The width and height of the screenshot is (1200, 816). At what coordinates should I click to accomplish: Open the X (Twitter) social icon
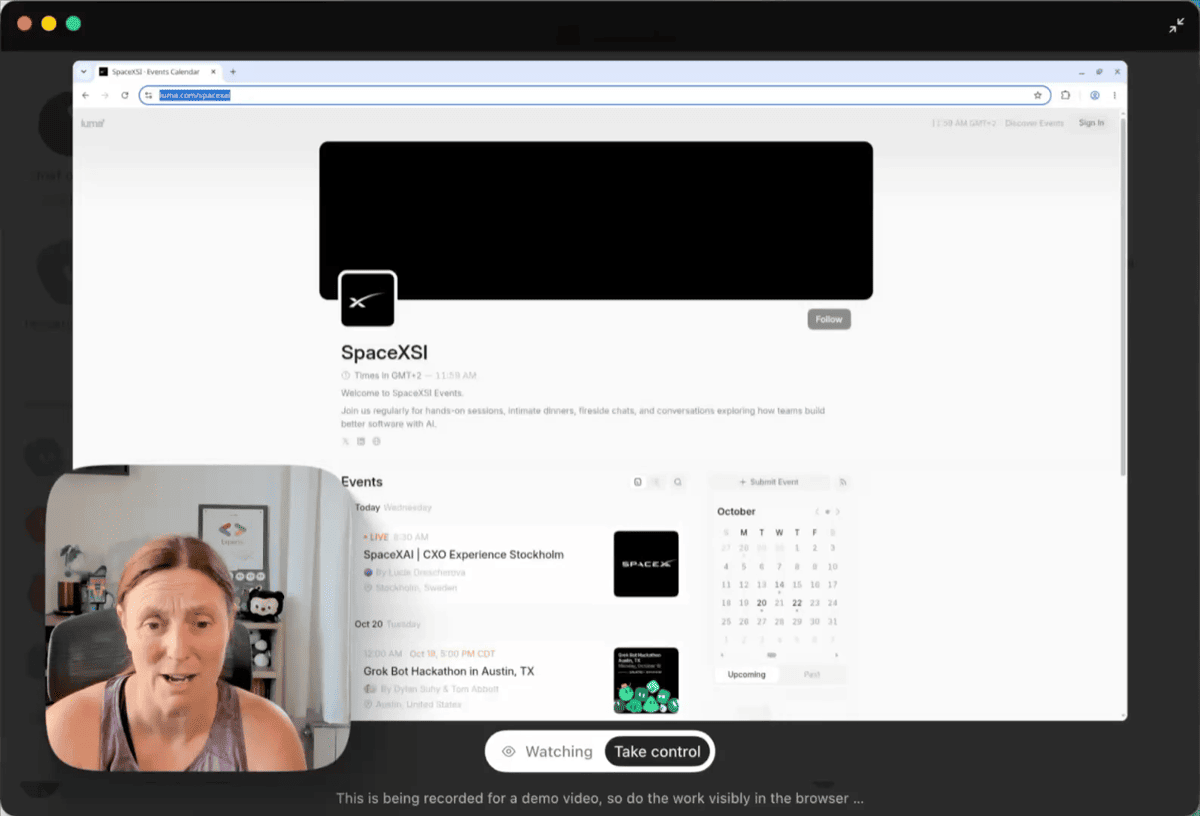pos(346,441)
